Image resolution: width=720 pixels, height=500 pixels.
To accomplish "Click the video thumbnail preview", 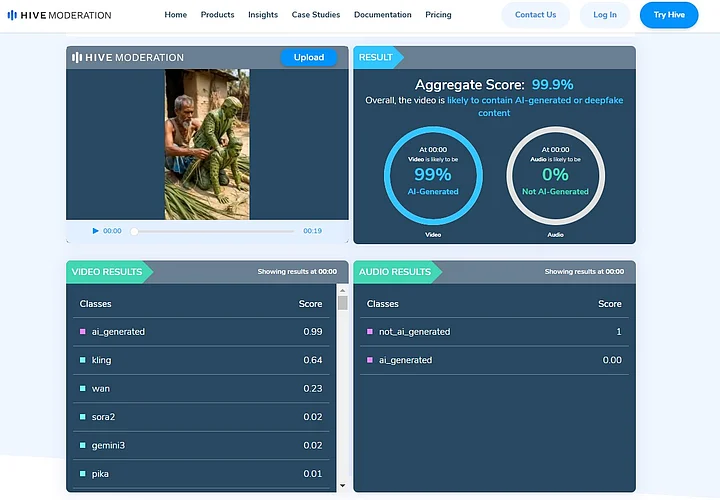I will click(x=207, y=144).
